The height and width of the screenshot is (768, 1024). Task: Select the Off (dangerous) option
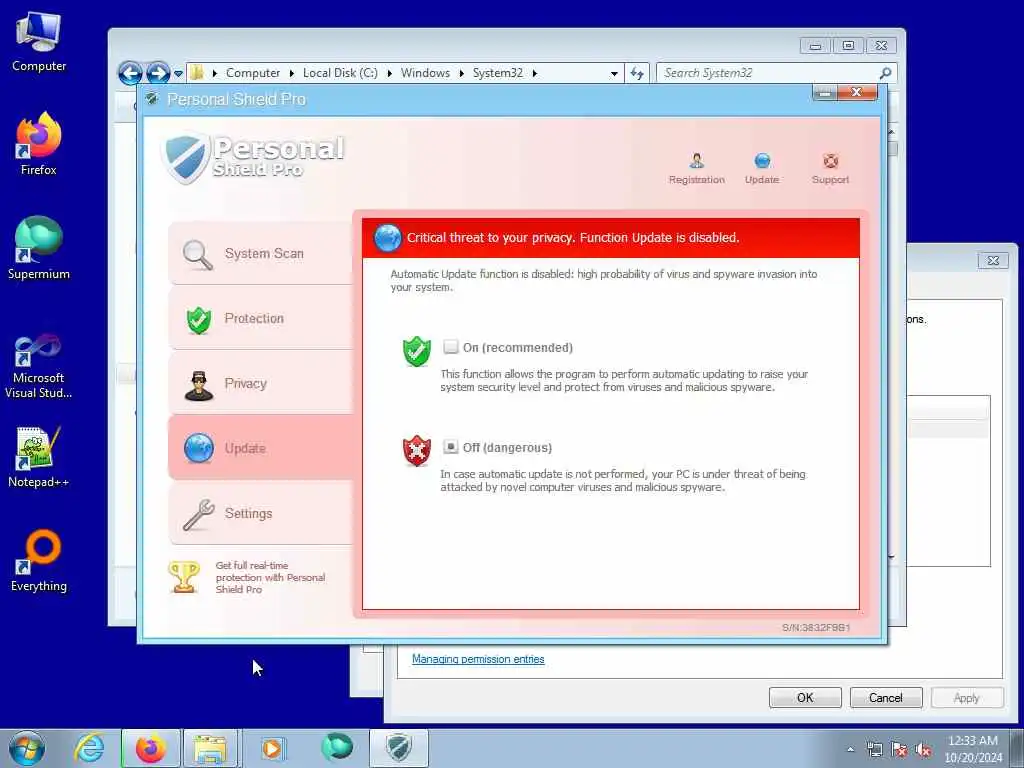pos(451,447)
